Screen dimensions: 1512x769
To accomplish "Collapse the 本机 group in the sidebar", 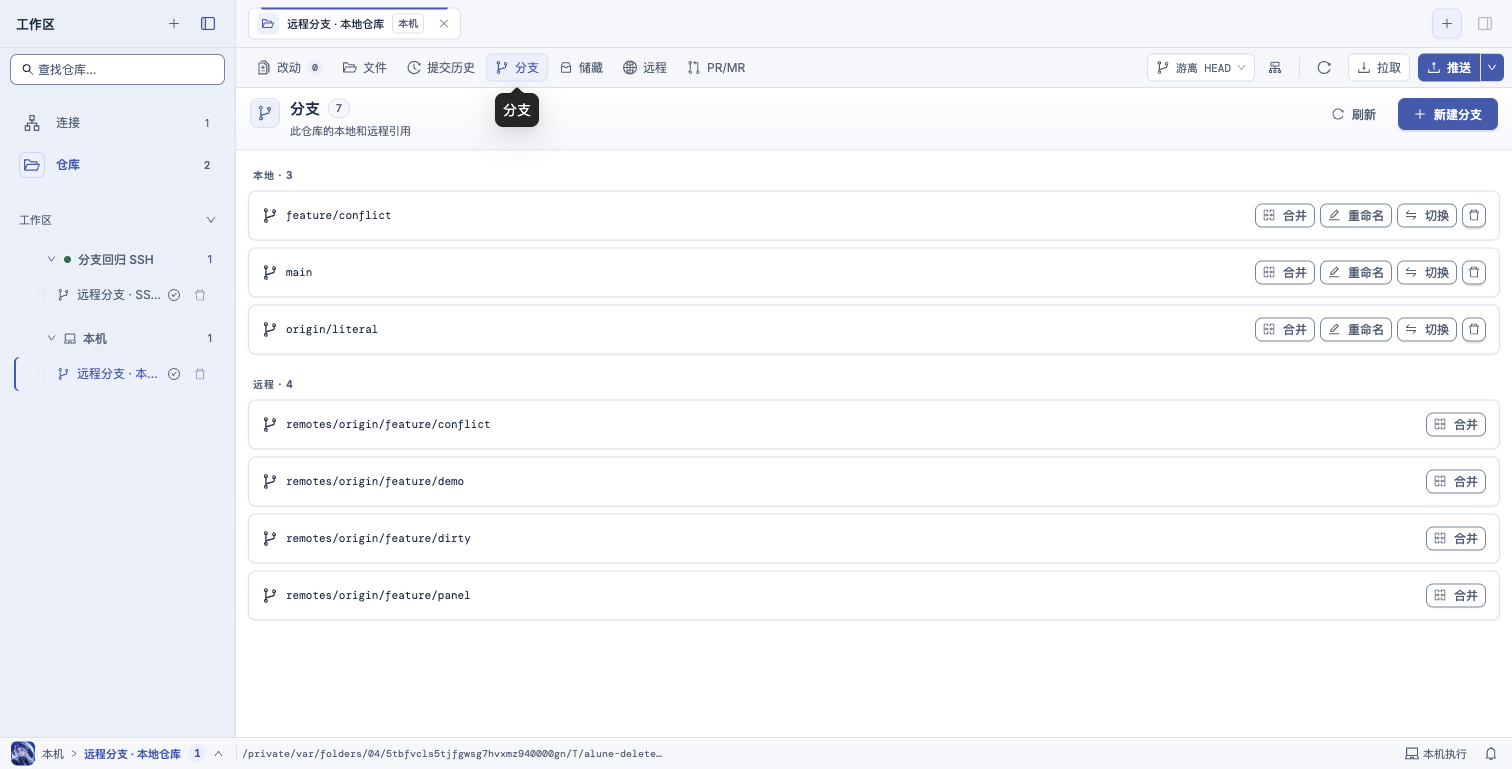I will coord(52,338).
